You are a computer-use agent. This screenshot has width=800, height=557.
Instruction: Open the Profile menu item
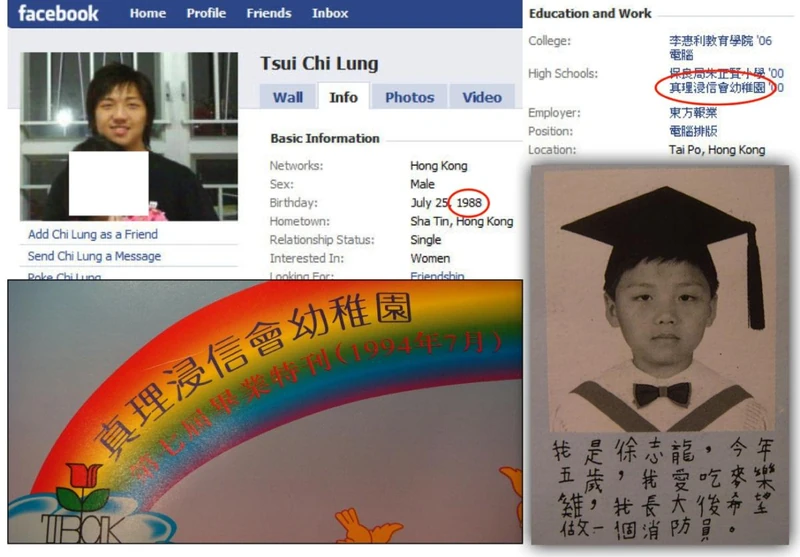click(206, 13)
